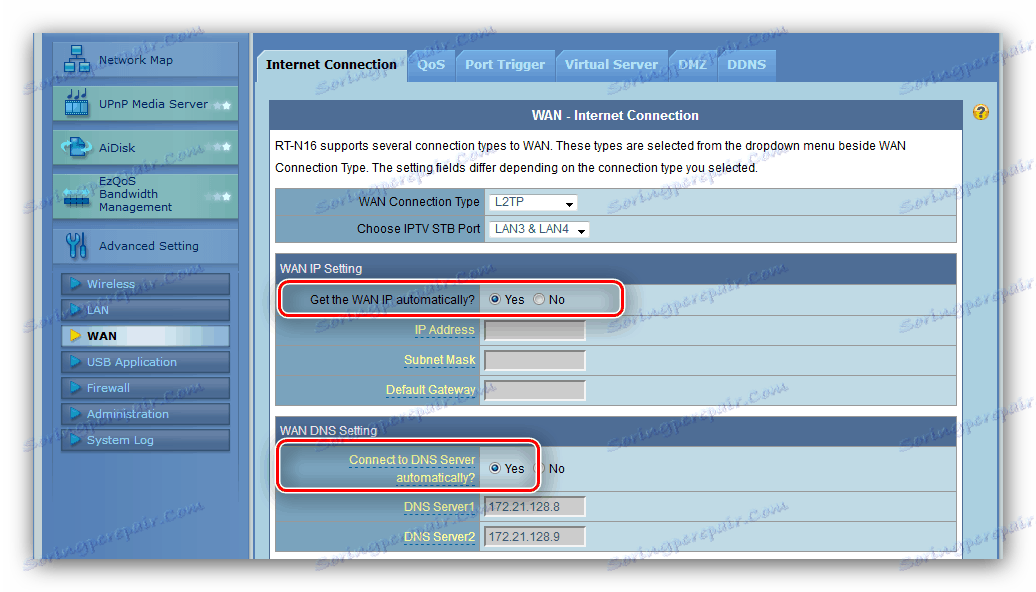The height and width of the screenshot is (592, 1036).
Task: Click the Advanced Setting label
Action: tap(149, 246)
